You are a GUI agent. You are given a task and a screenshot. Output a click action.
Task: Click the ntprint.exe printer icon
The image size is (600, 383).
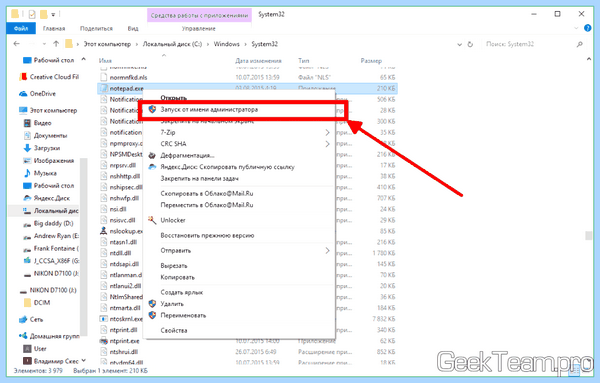103,341
